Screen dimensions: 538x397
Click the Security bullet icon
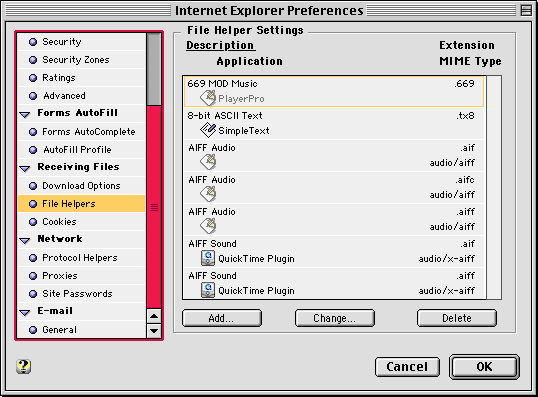[33, 42]
